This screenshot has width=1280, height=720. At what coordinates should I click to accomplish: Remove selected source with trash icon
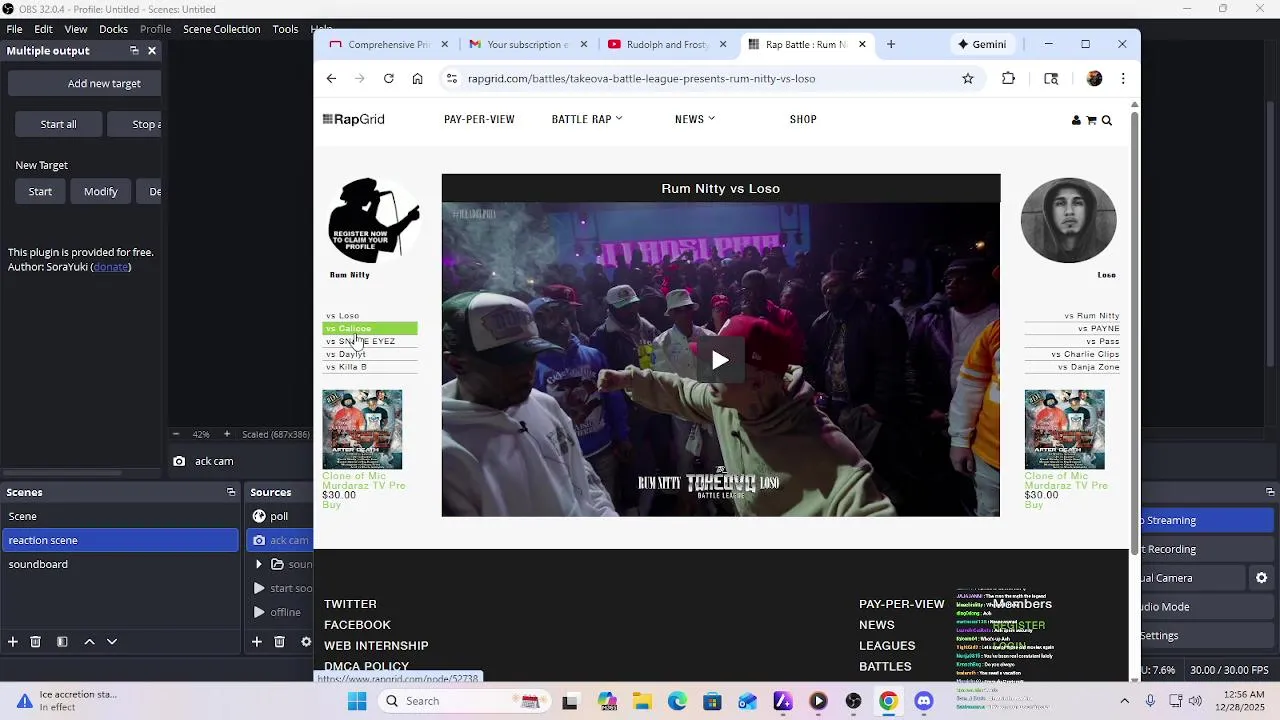(280, 642)
